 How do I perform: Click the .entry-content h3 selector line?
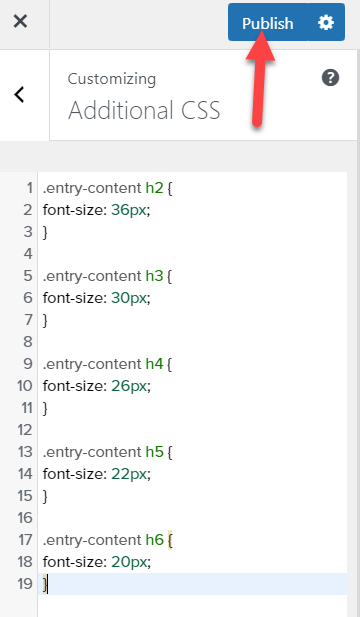[107, 276]
